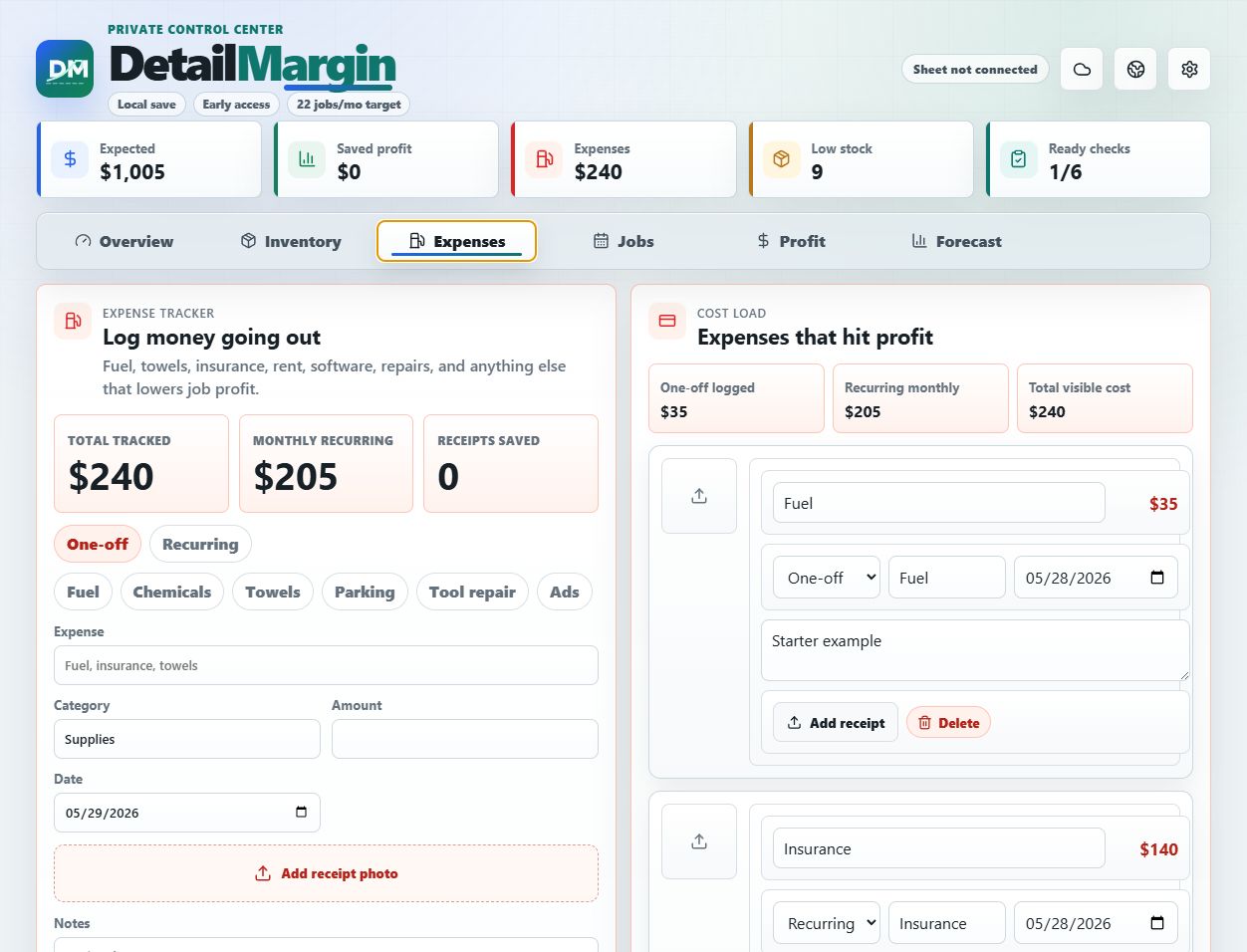Edit the Insurance expense name field
This screenshot has width=1247, height=952.
[939, 848]
